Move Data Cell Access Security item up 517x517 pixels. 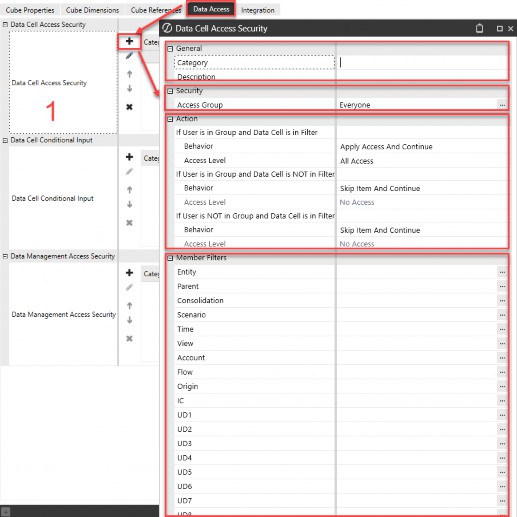tap(130, 74)
